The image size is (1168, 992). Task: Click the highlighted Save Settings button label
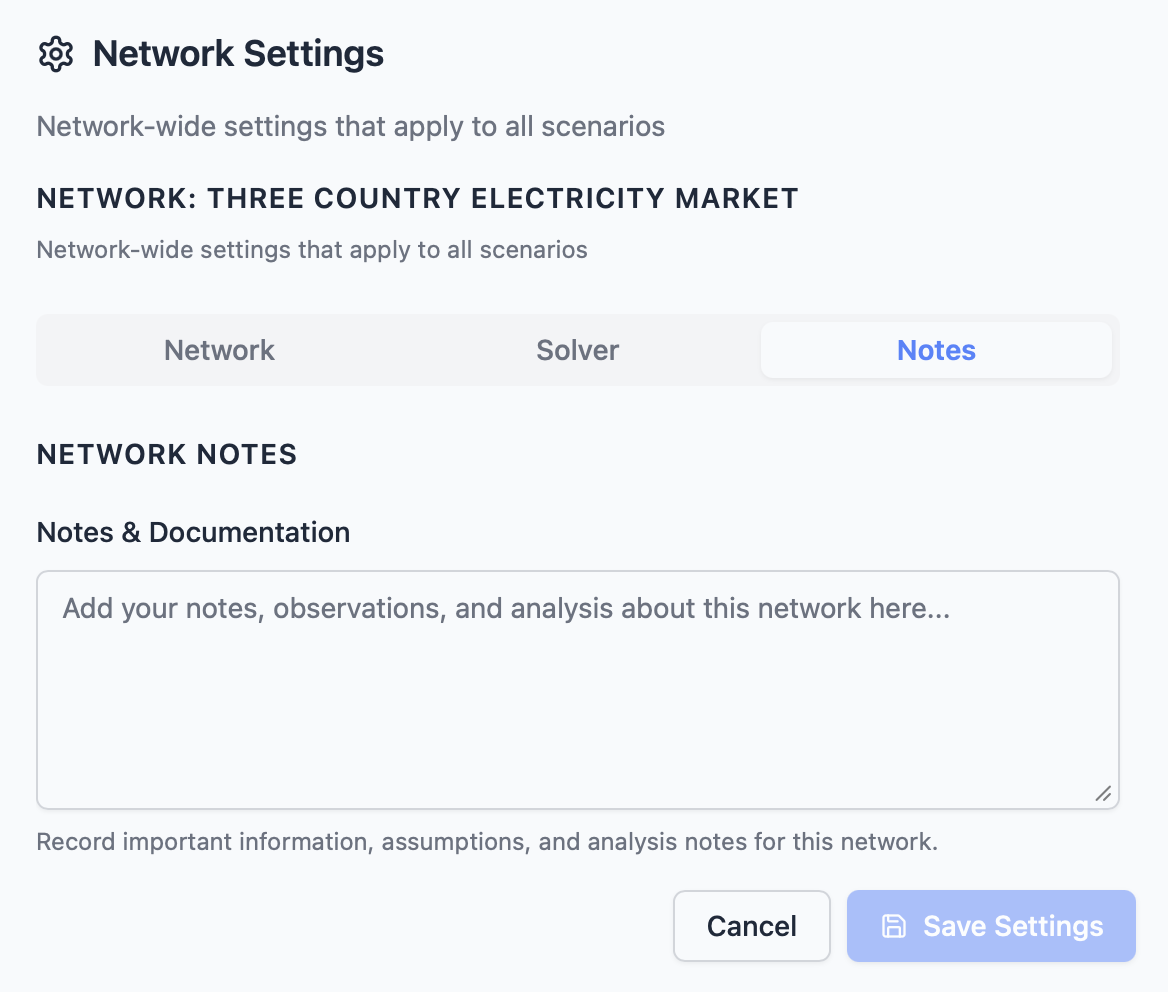[x=1013, y=926]
